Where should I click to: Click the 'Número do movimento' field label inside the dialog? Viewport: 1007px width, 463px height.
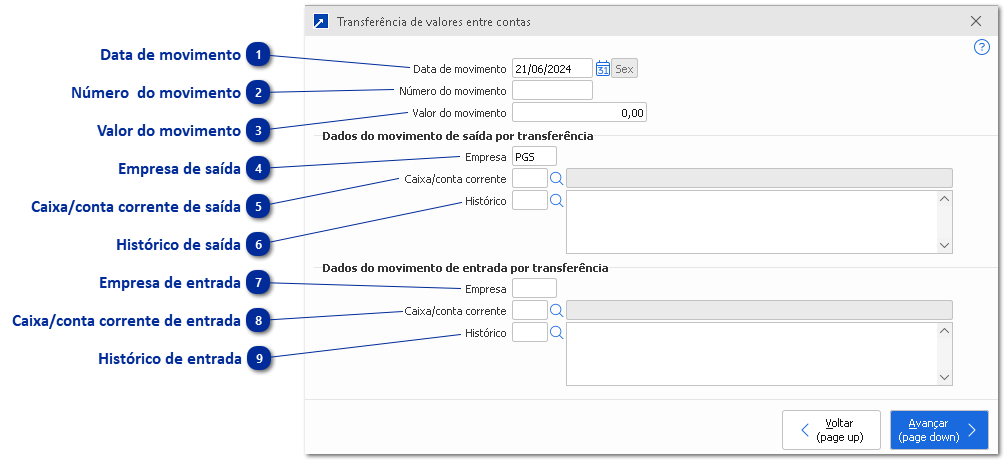pyautogui.click(x=453, y=91)
